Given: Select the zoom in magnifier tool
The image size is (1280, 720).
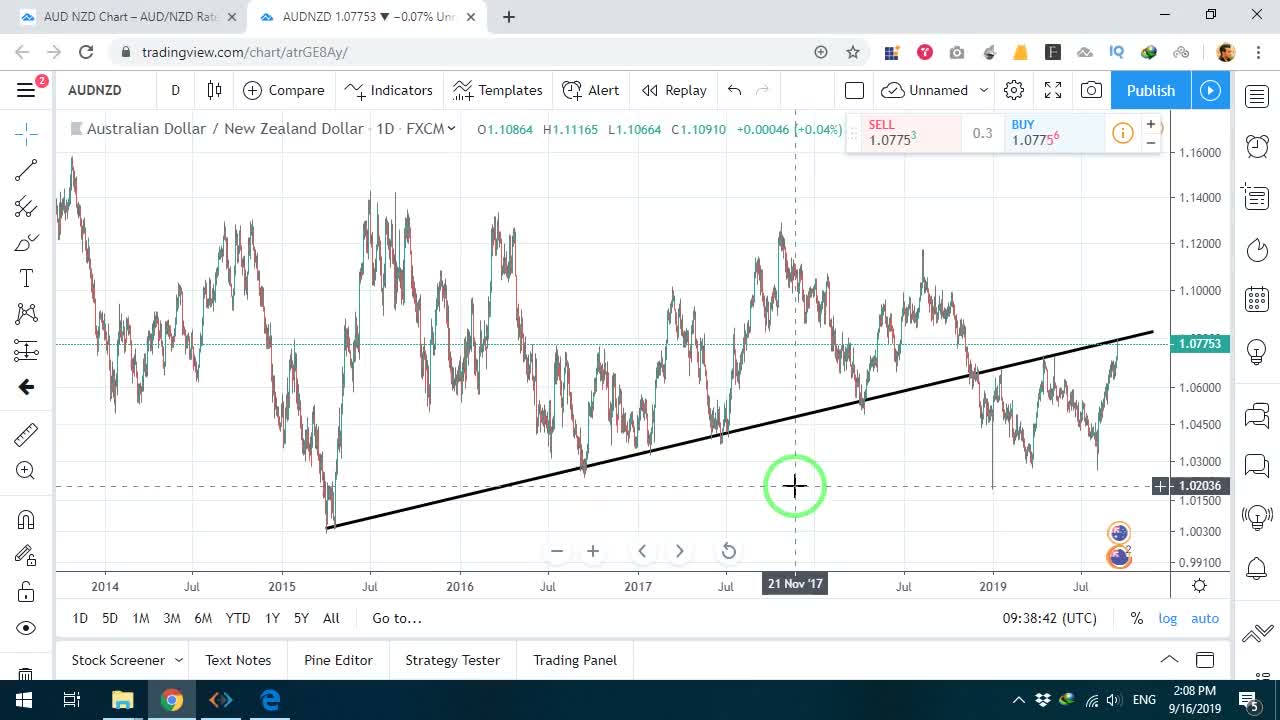Looking at the screenshot, I should (x=26, y=471).
